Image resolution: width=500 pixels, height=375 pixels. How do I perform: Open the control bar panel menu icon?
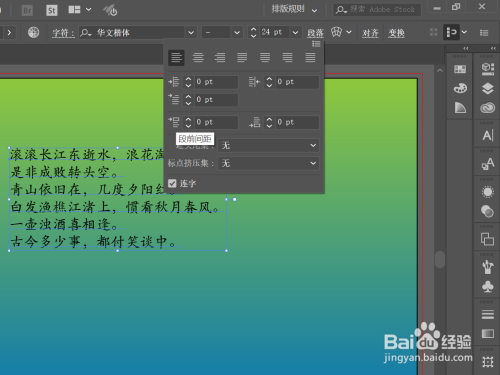[484, 32]
